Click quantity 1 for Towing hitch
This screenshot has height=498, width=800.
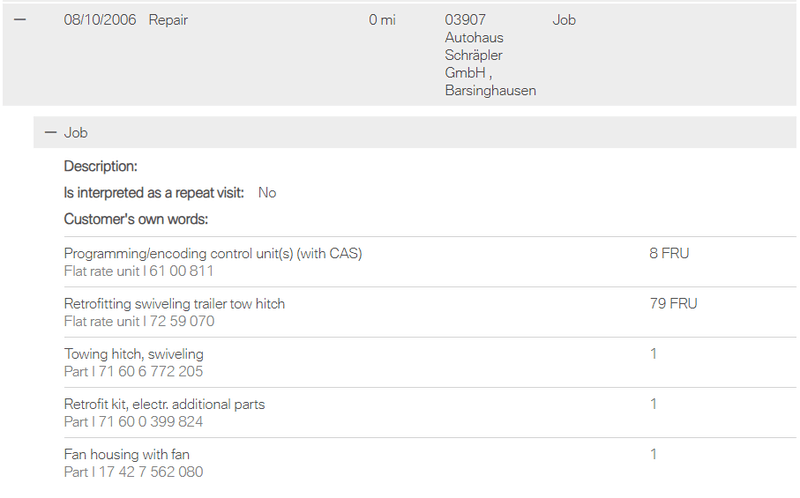[654, 354]
